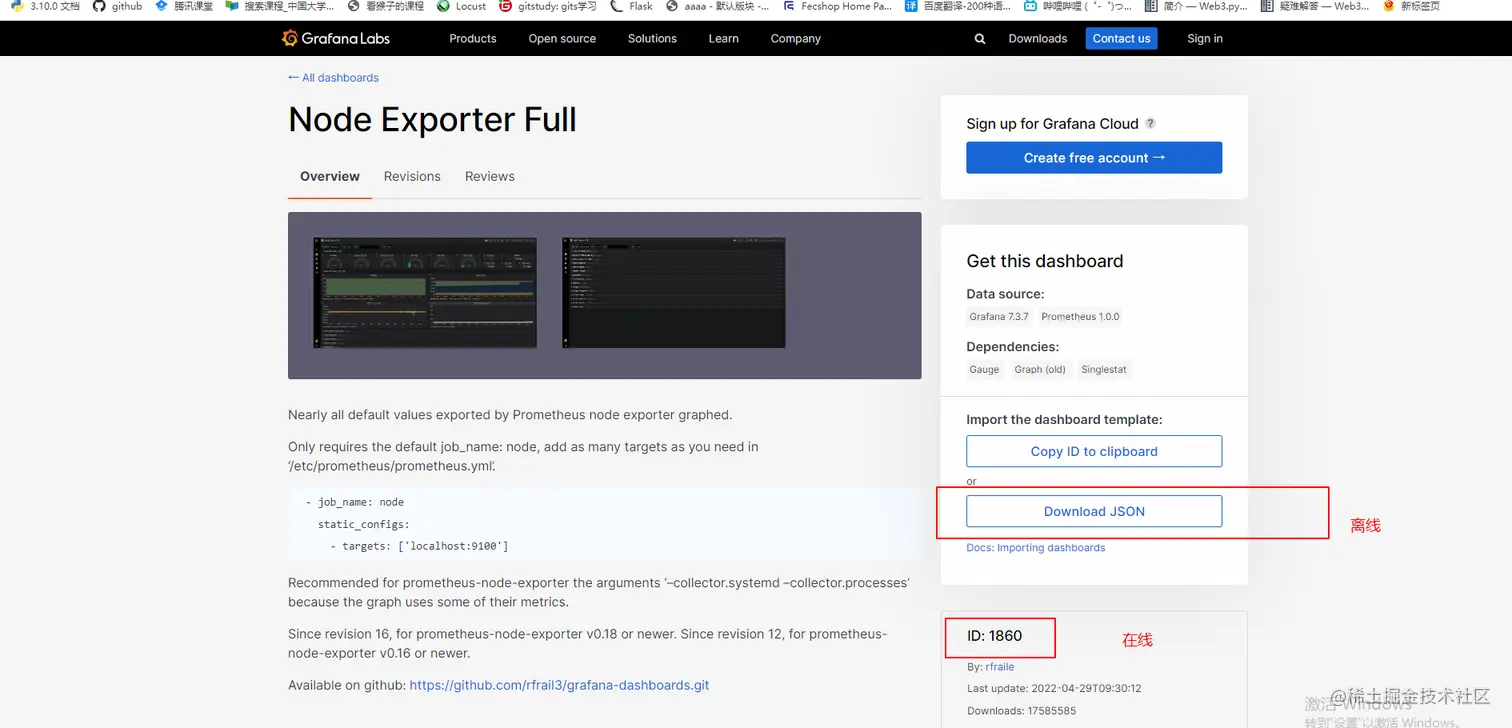Open the Python 3.10.0 文档 bookmark
The height and width of the screenshot is (728, 1512).
click(46, 6)
